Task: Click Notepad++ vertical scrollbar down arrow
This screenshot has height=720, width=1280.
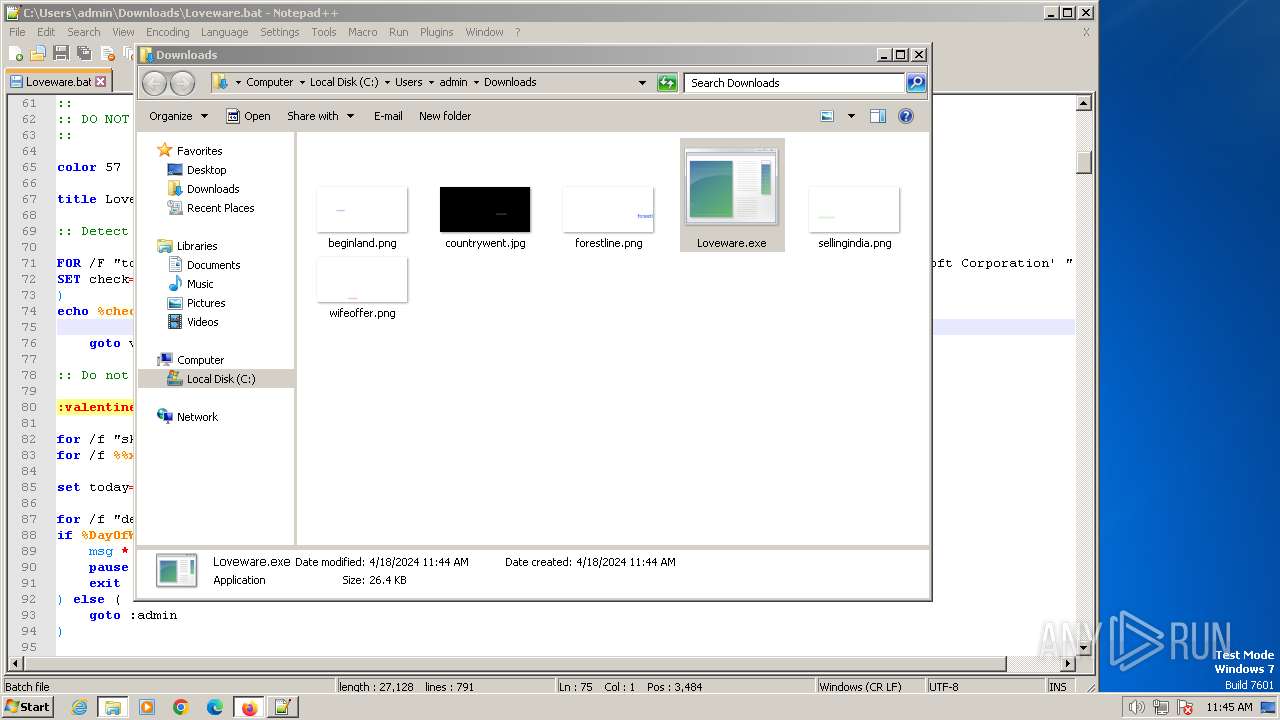Action: pyautogui.click(x=1083, y=647)
